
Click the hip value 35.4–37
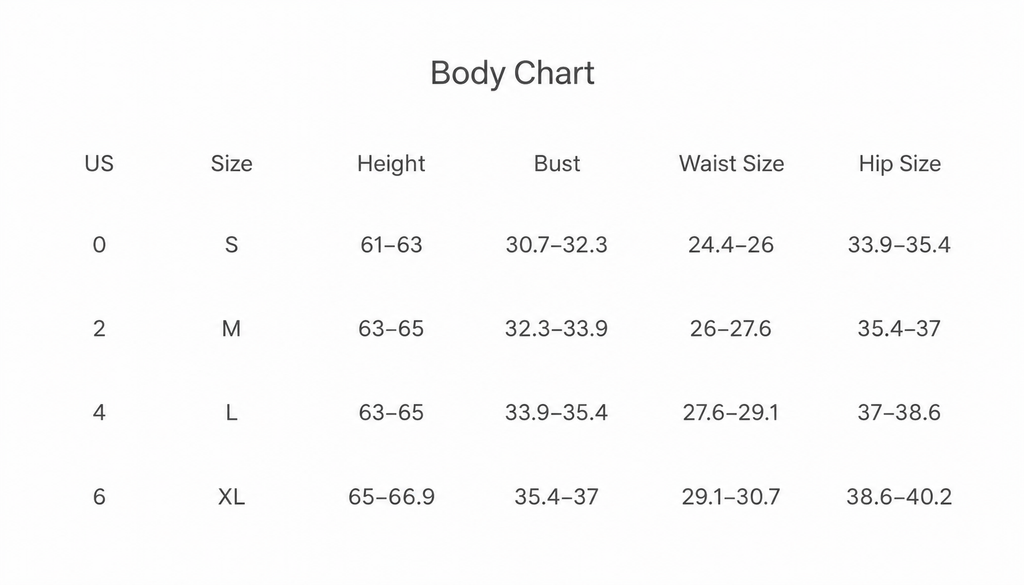click(x=899, y=328)
